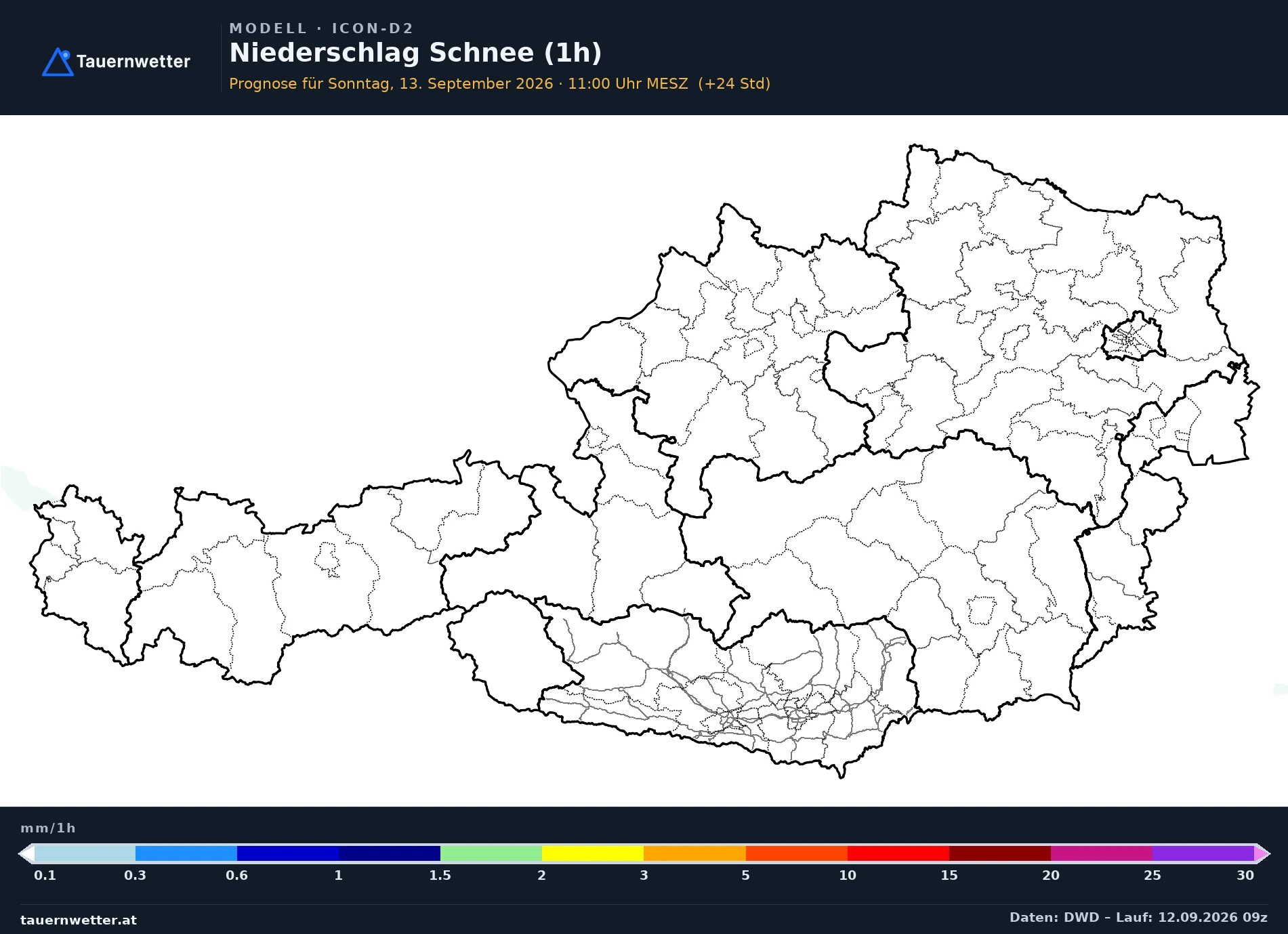
Task: Click the 'Daten: DWD – Lauf' run info text
Action: 1138,917
